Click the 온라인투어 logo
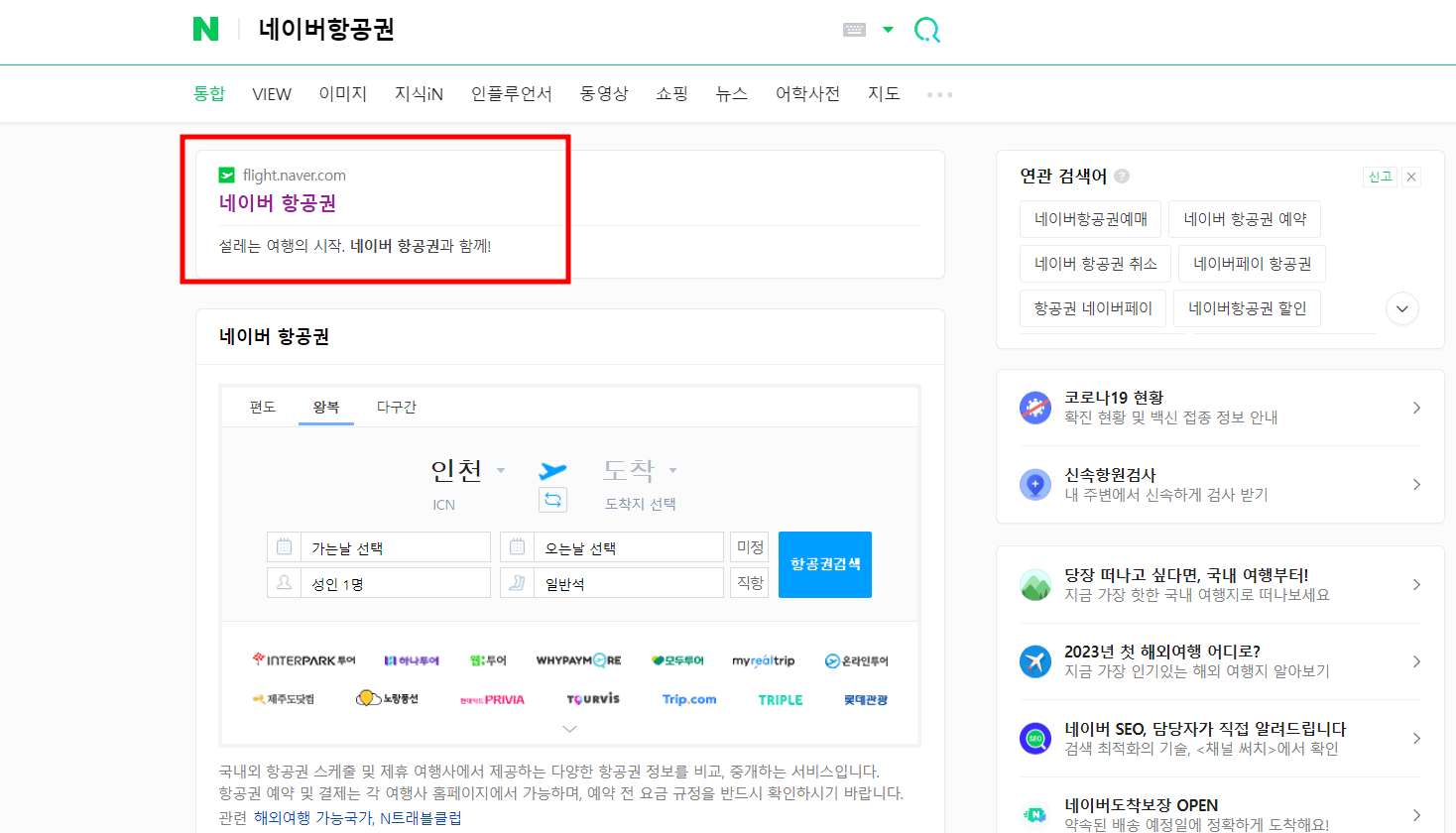 (x=857, y=660)
